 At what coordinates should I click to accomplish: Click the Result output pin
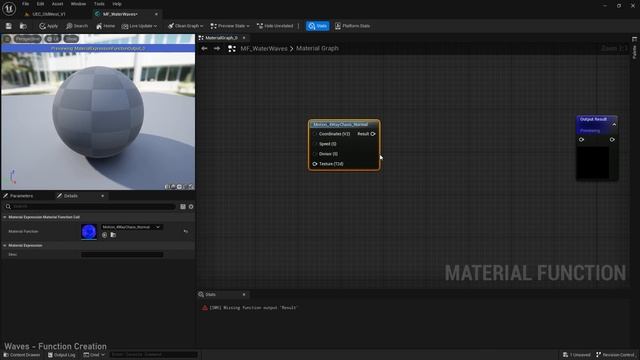pos(373,134)
